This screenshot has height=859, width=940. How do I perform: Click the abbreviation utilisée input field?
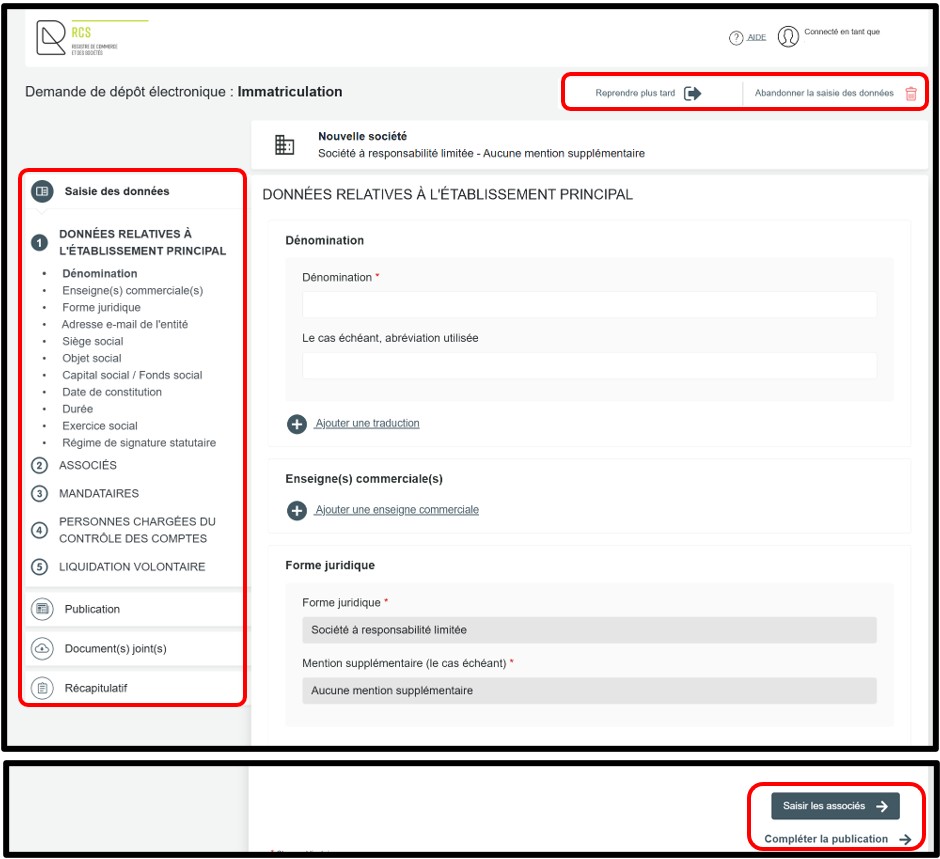point(589,366)
